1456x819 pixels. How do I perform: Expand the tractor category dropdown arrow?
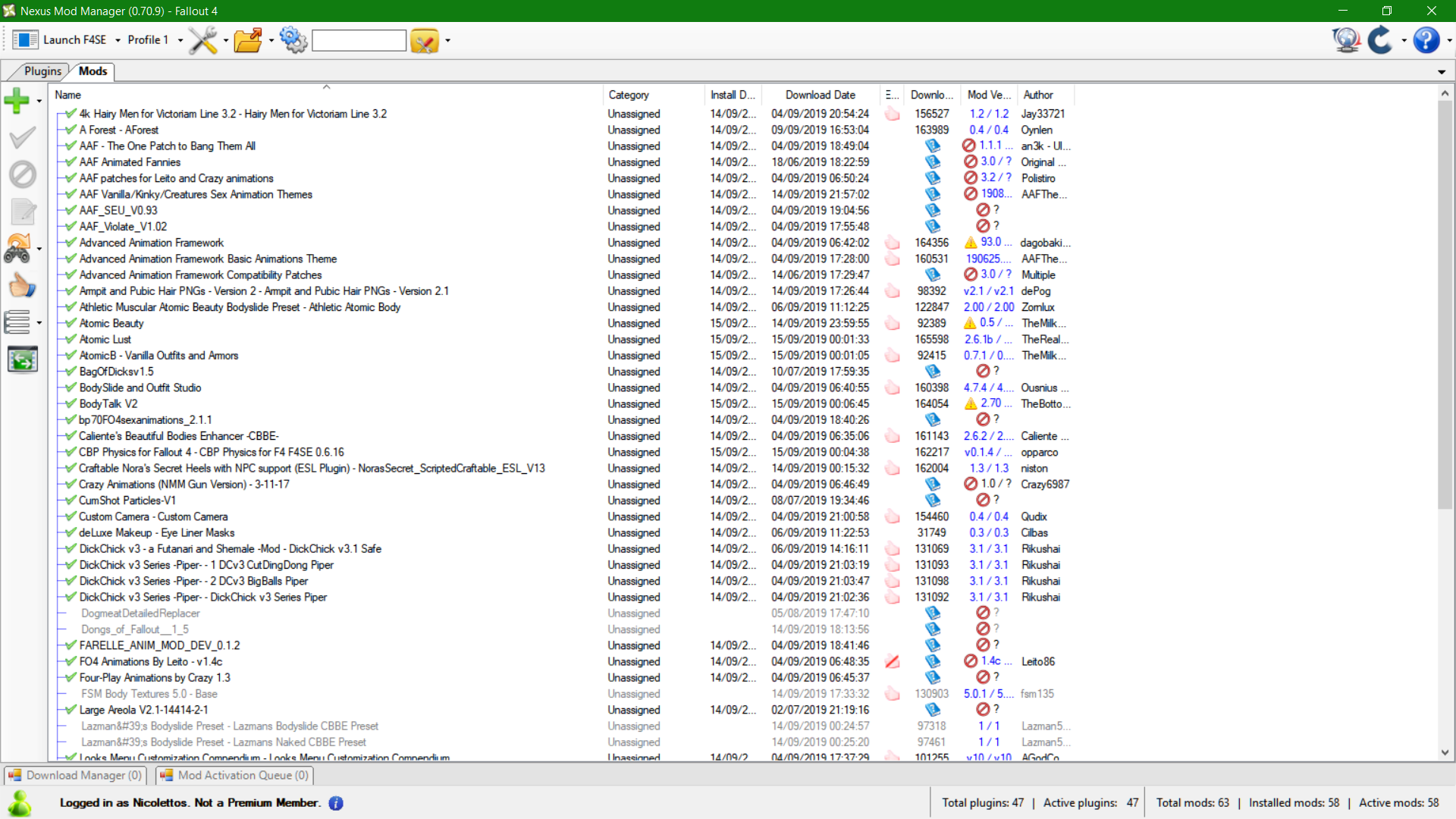(39, 249)
